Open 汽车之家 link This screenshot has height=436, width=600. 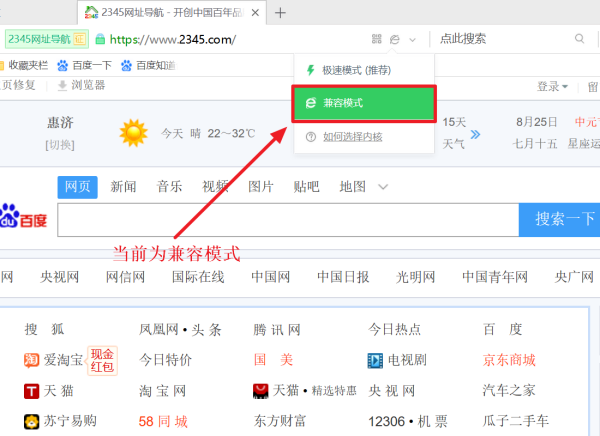[509, 390]
